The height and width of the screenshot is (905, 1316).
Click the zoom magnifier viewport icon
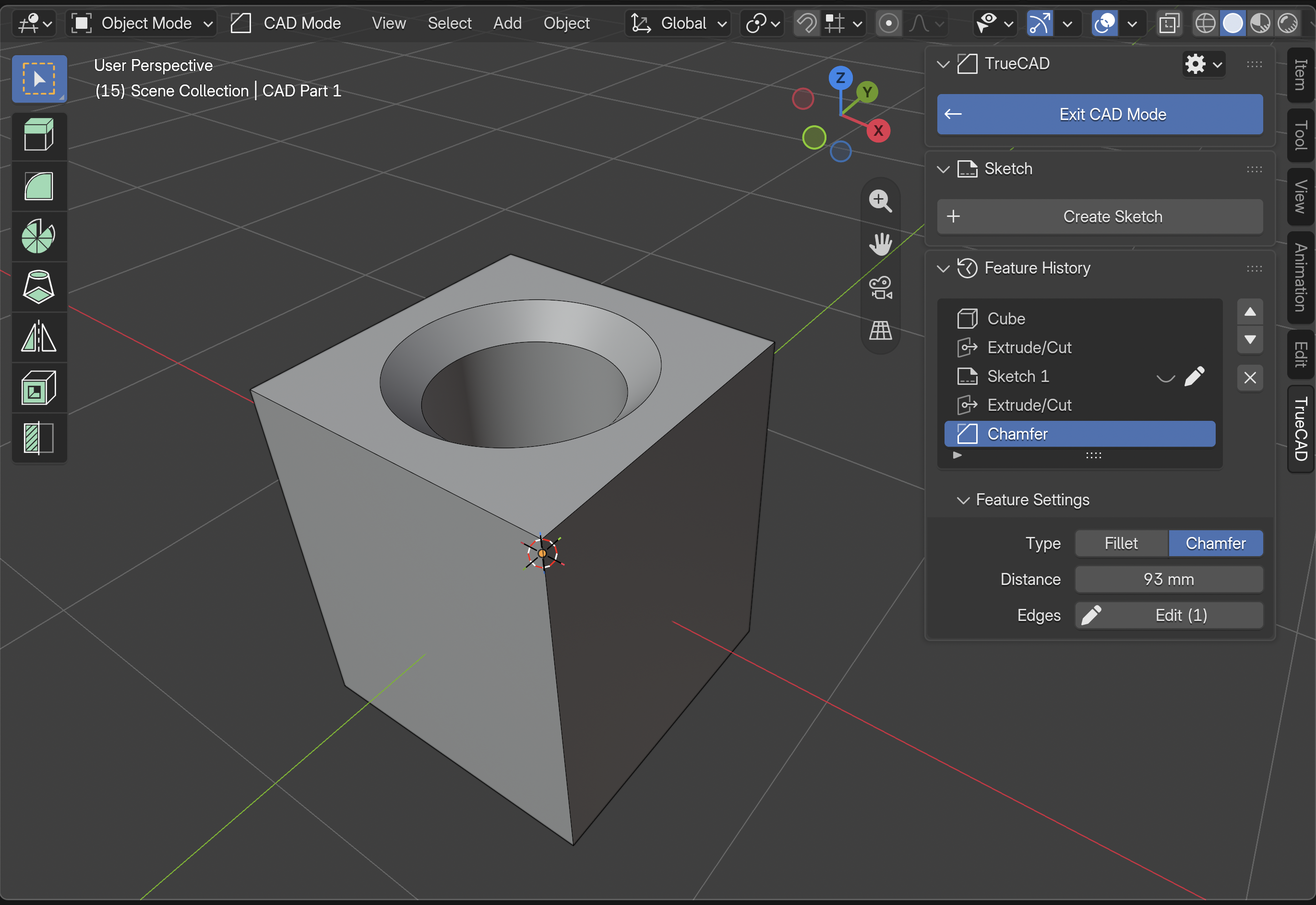coord(880,201)
